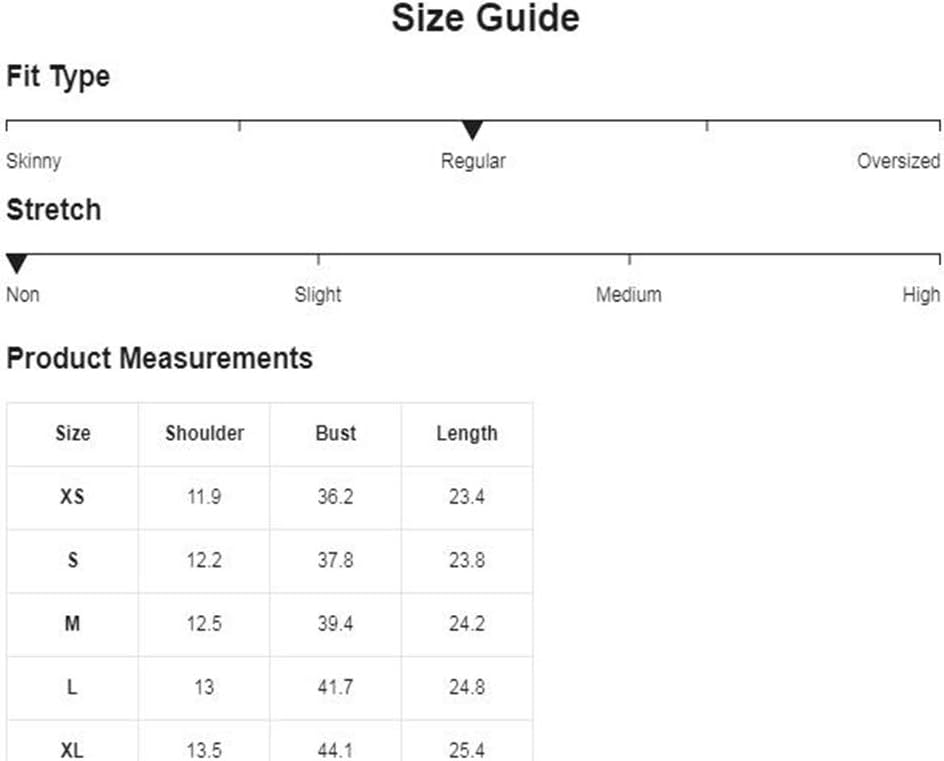Click the 41.7 bust value for L
Viewport: 944px width, 761px height.
335,687
